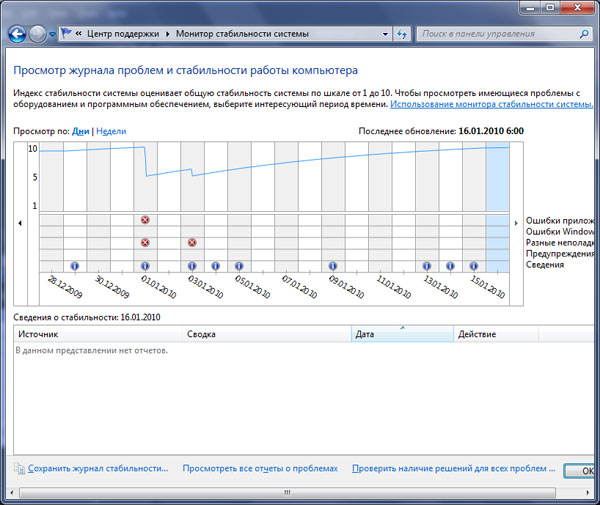Click the scrollbar right arrow at bottom
600x505 pixels.
588,493
